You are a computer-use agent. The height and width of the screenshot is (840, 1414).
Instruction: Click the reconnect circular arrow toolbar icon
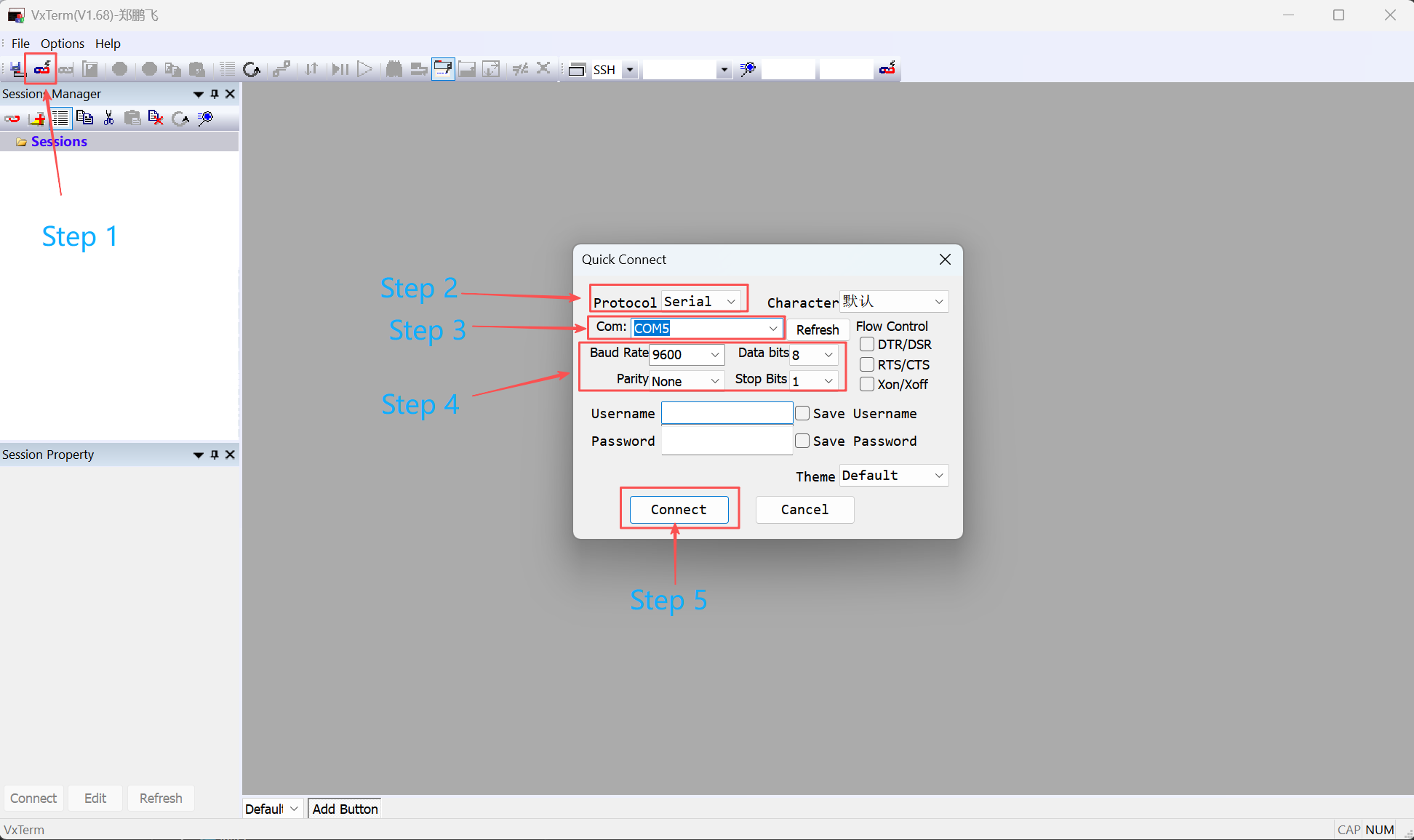click(251, 69)
